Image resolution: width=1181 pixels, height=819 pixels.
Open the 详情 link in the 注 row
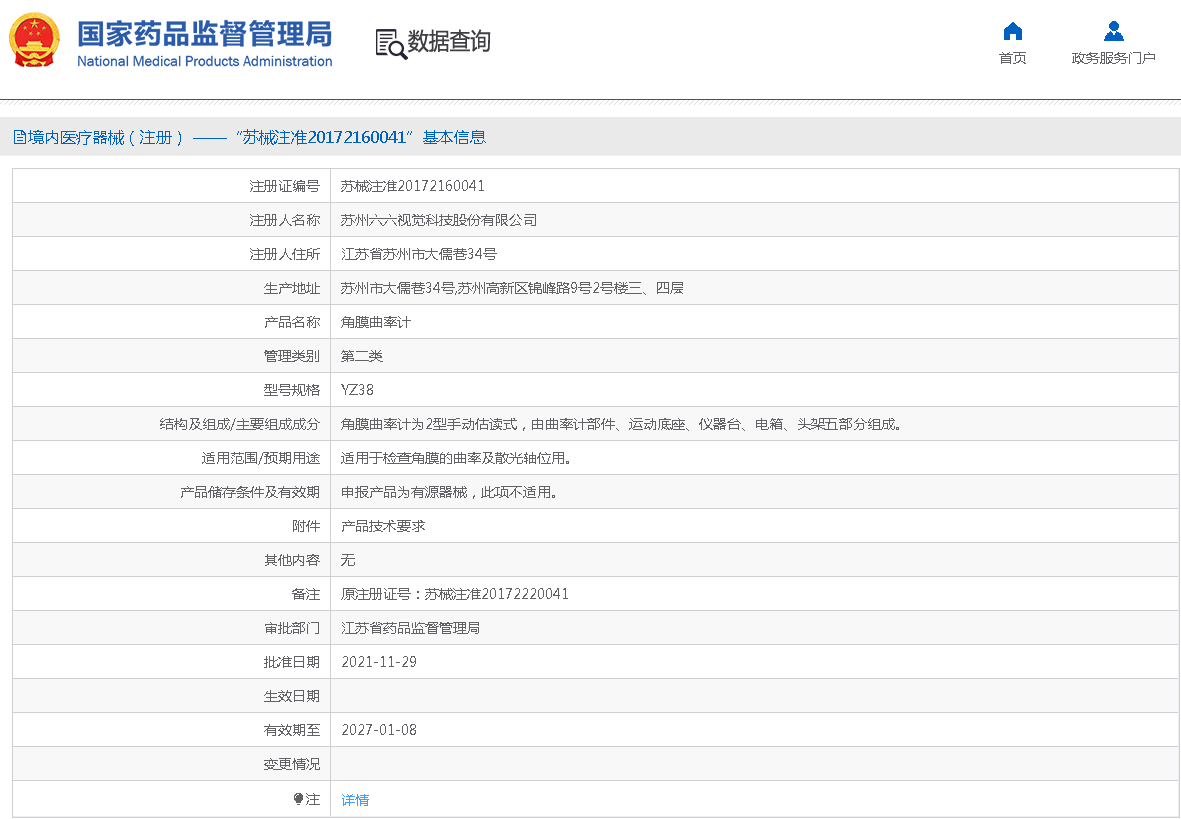355,800
